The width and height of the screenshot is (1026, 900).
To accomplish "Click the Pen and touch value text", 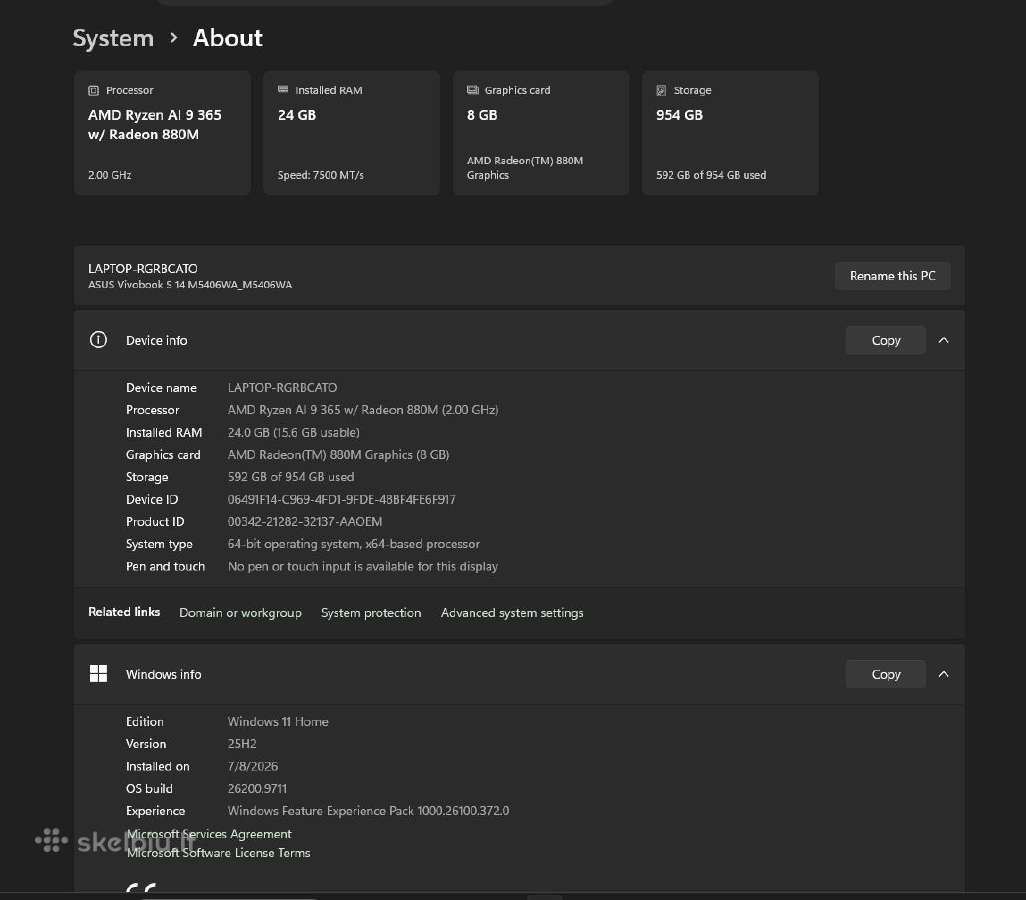I will coord(363,566).
